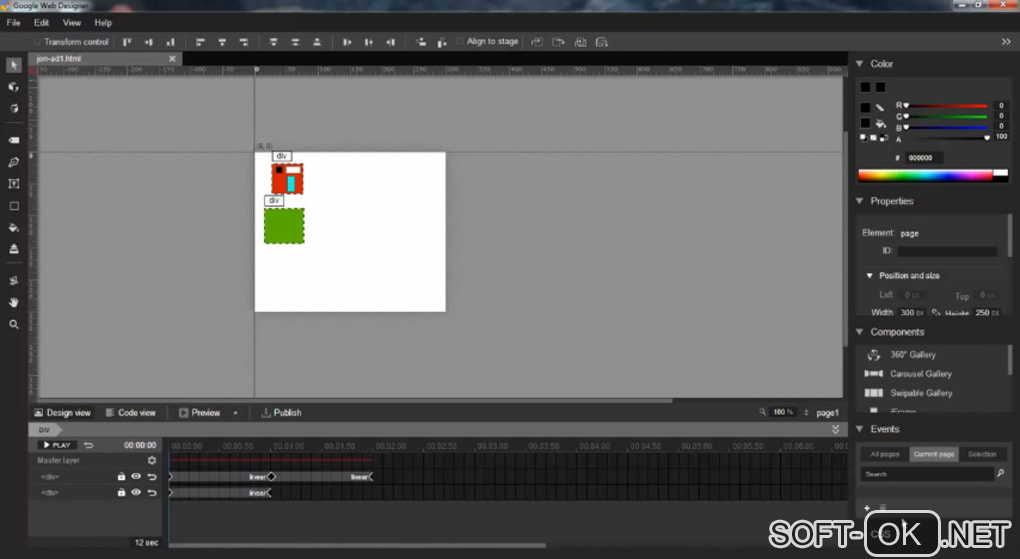The height and width of the screenshot is (559, 1020).
Task: Adjust the red R slider
Action: [x=946, y=105]
